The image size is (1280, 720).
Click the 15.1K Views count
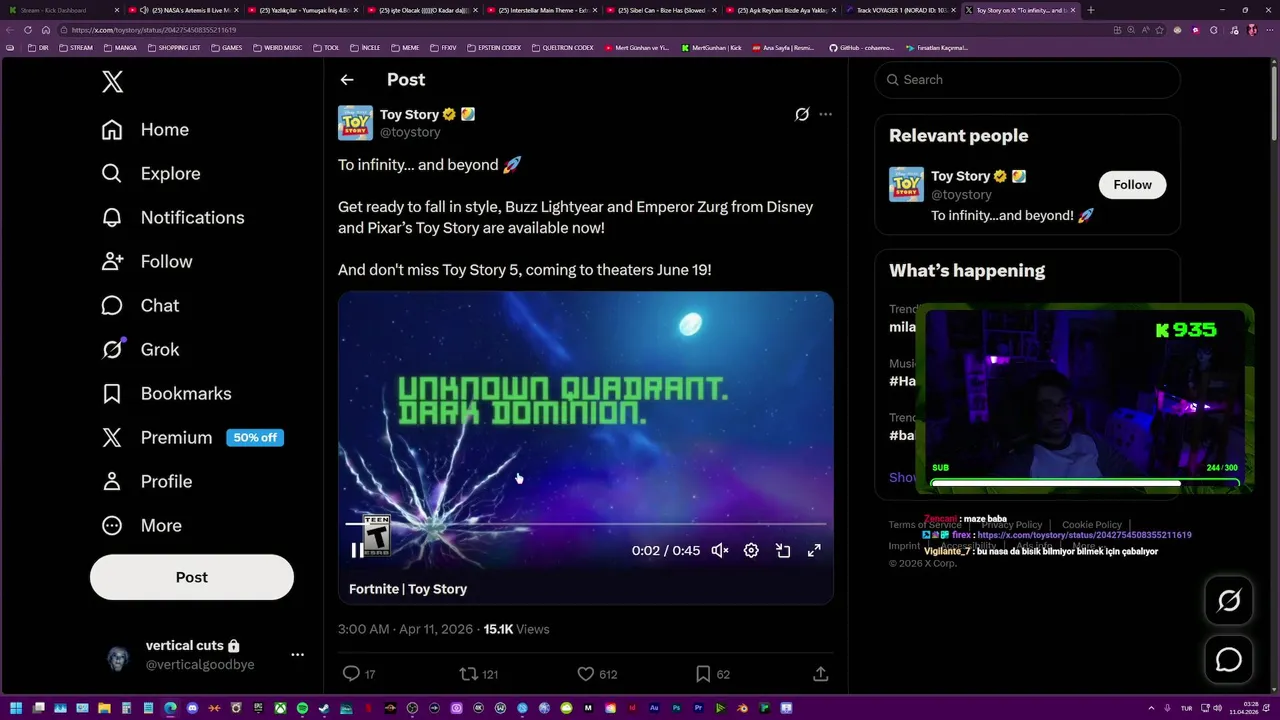tap(516, 629)
